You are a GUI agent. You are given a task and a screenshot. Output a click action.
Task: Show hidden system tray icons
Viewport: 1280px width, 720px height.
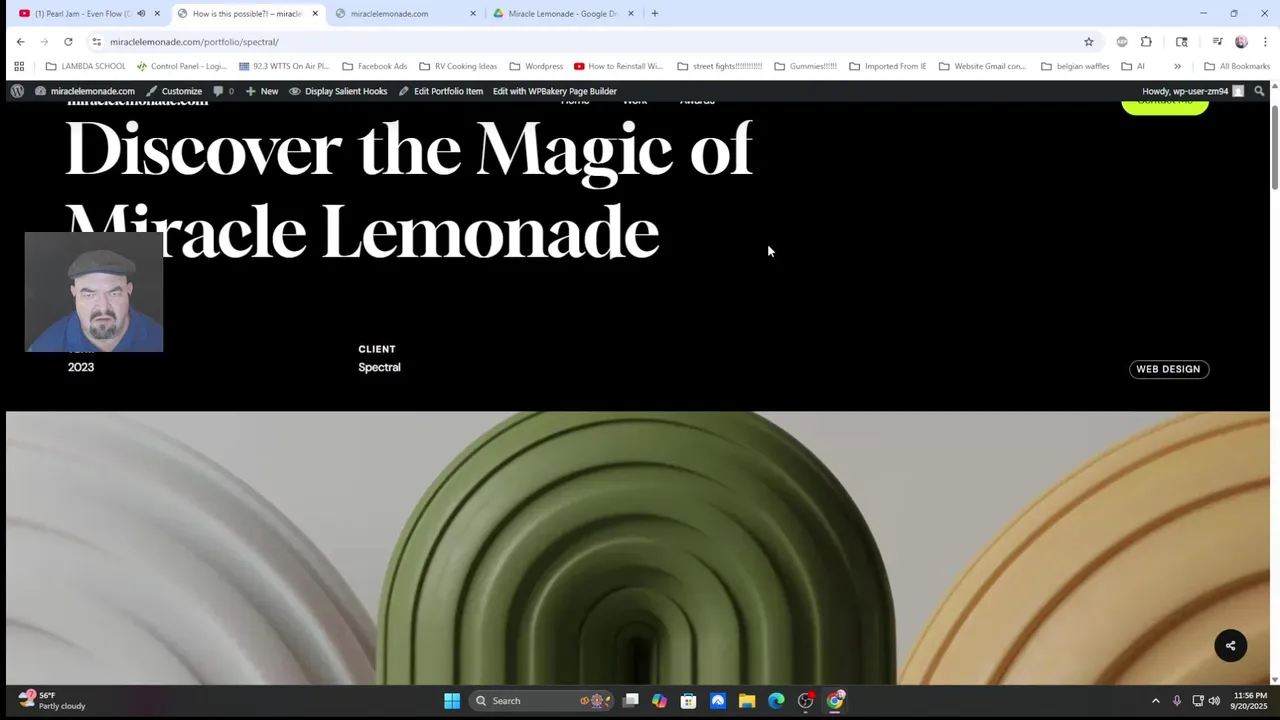(1156, 701)
